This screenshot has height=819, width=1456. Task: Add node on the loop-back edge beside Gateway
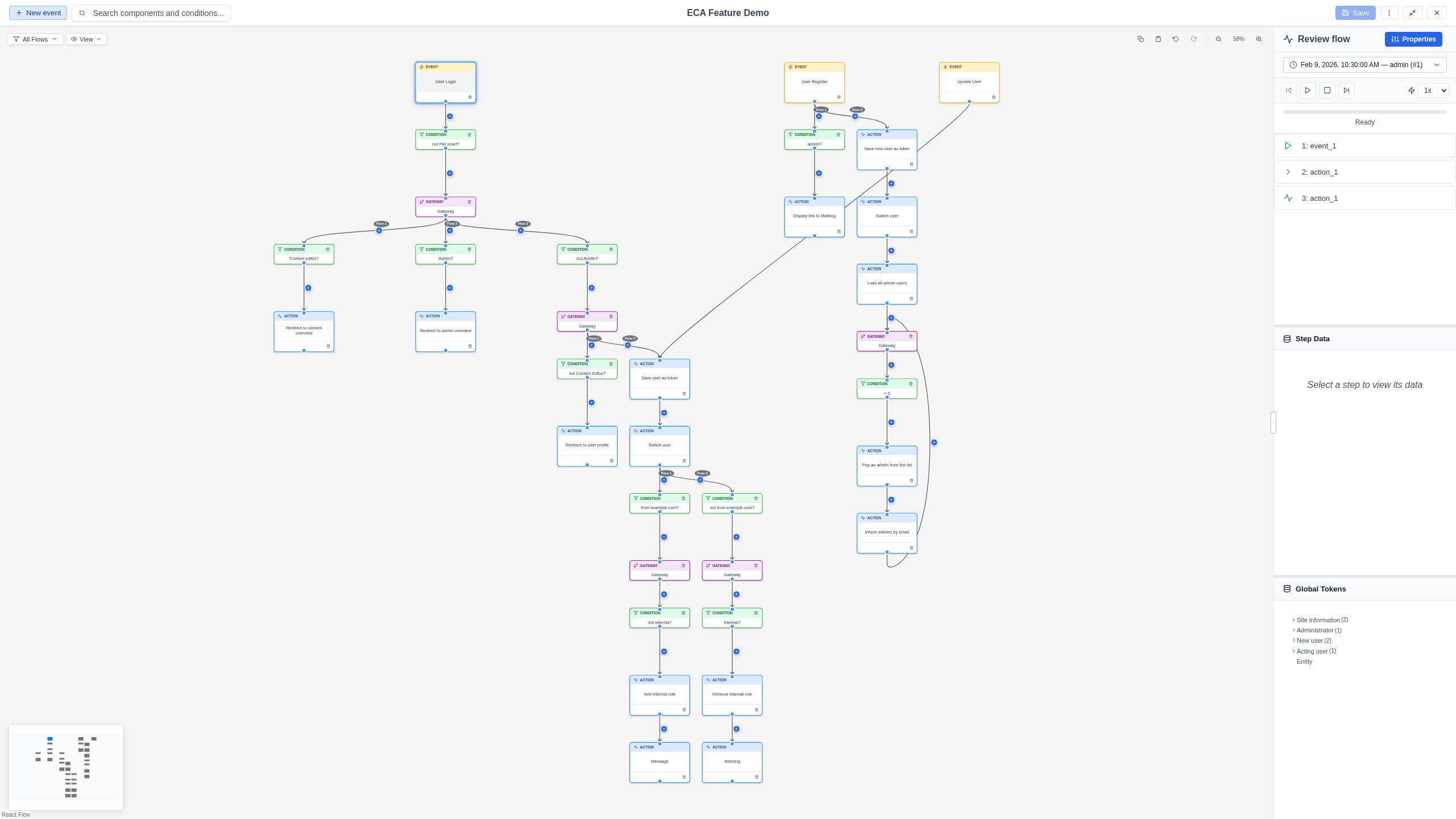pyautogui.click(x=934, y=442)
